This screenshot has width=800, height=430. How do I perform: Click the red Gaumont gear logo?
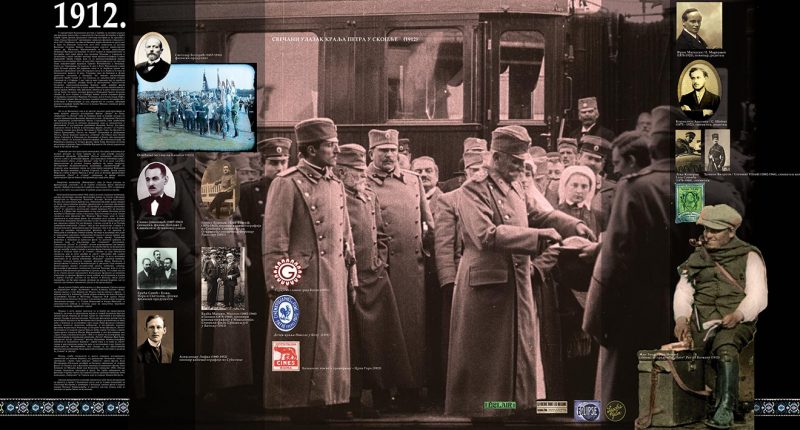285,272
